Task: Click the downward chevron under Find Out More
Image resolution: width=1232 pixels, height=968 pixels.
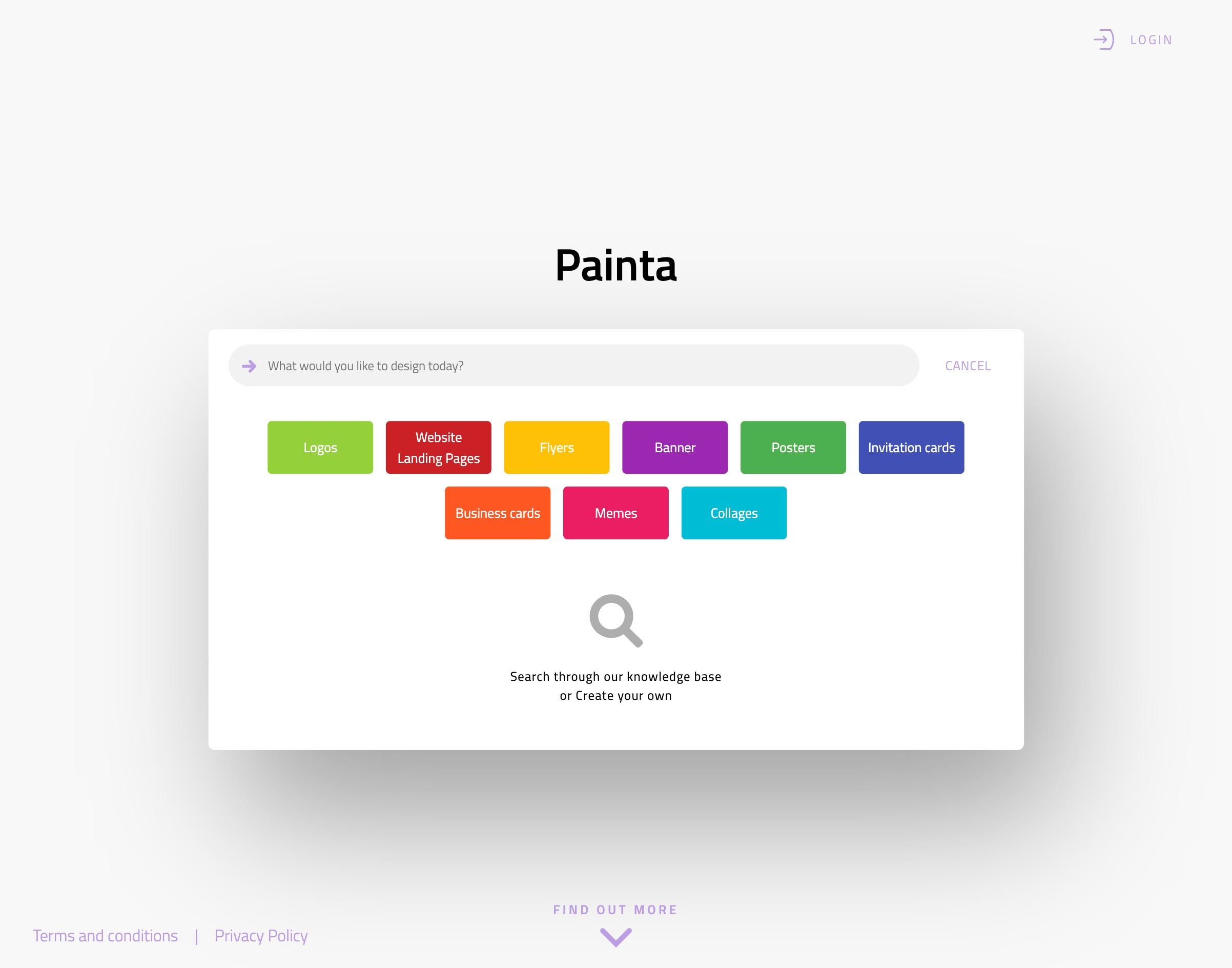Action: (615, 937)
